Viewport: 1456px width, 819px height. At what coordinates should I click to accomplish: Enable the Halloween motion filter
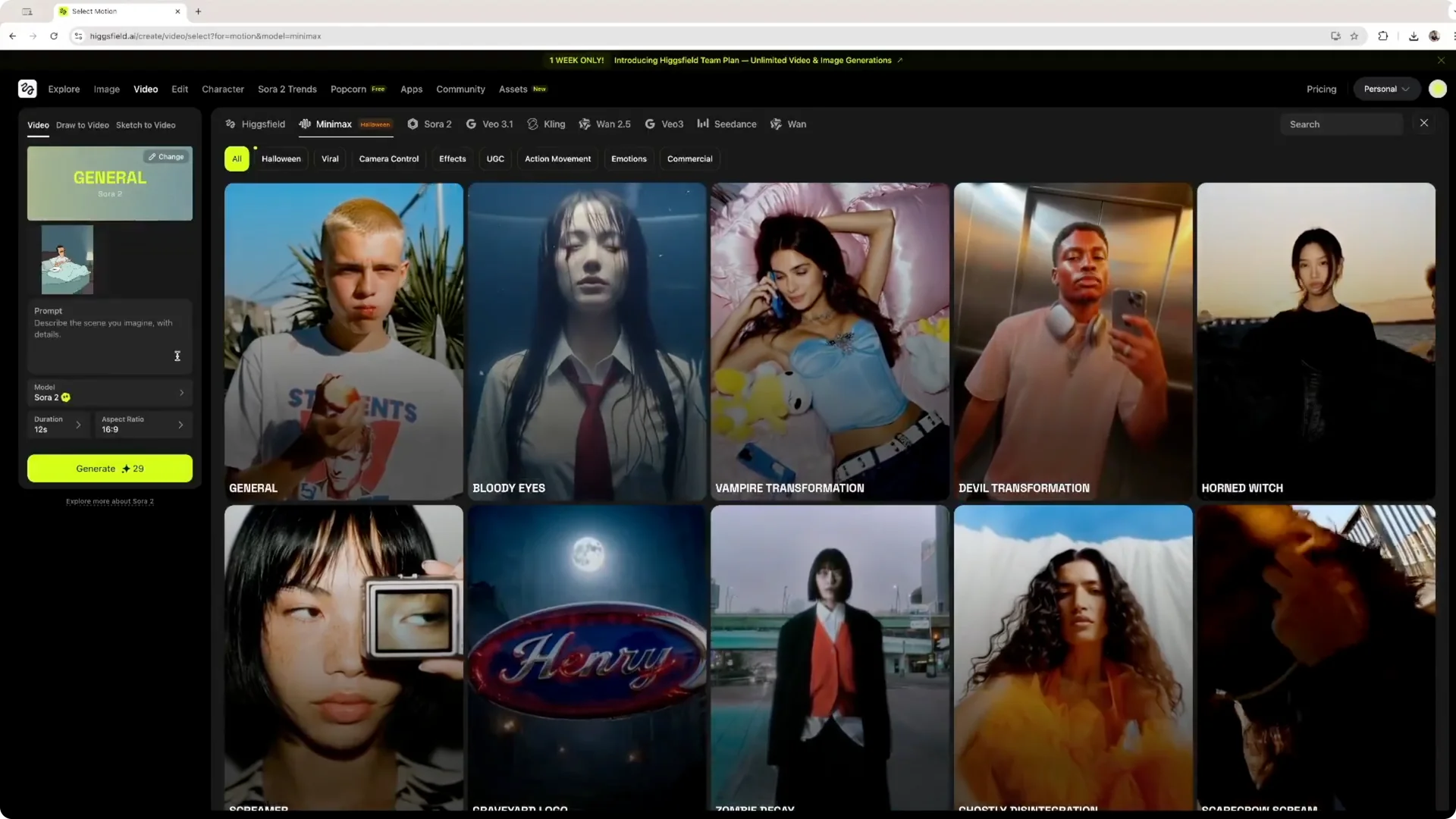click(281, 158)
